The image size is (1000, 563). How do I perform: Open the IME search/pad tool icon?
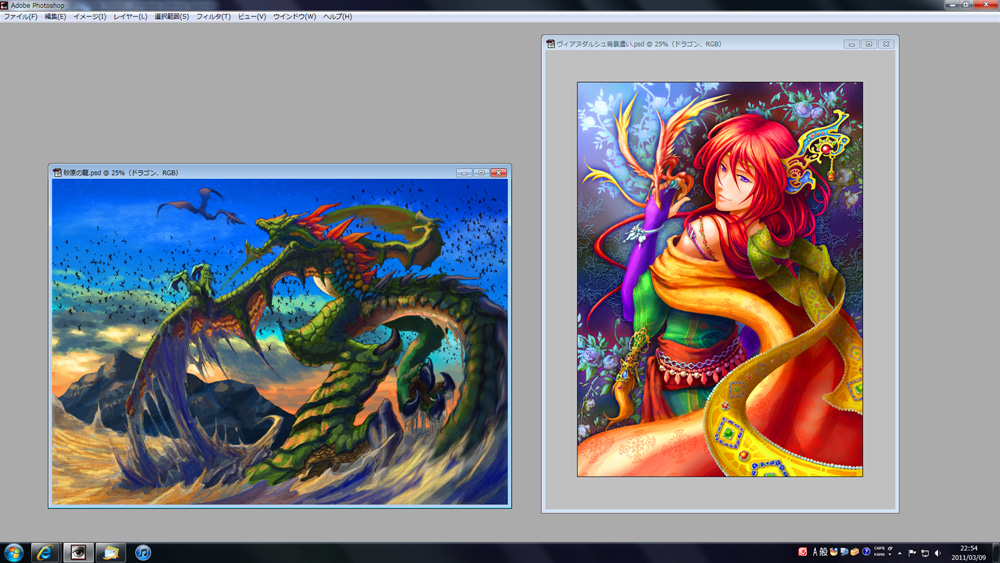[x=844, y=552]
